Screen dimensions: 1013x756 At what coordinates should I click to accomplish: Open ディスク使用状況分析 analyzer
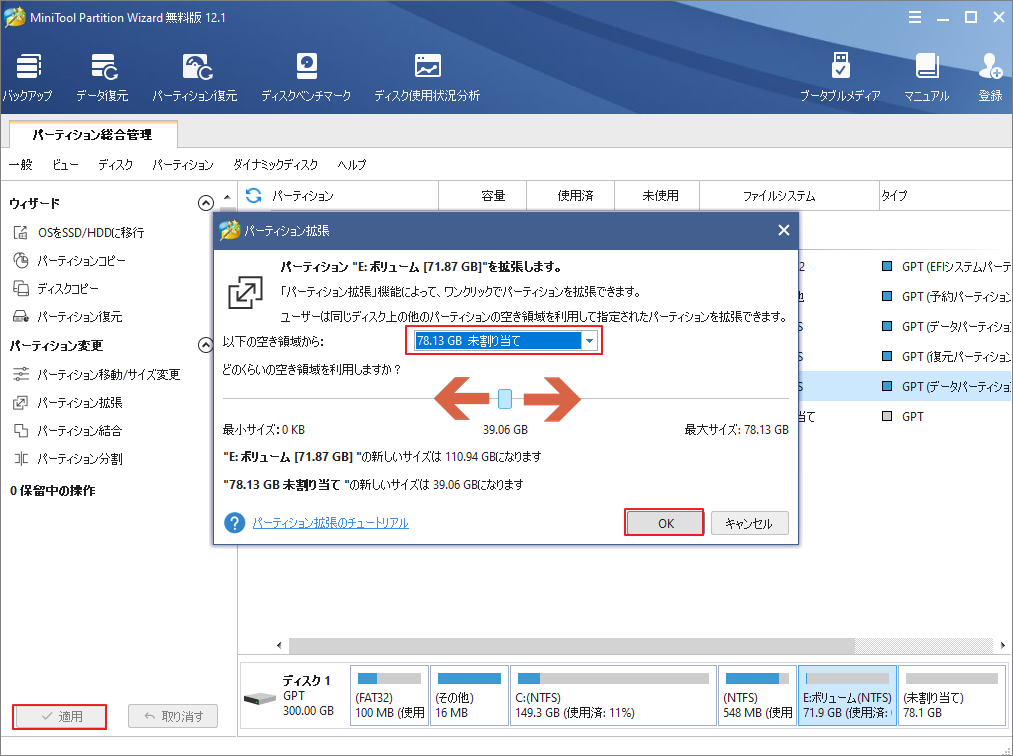pos(427,78)
